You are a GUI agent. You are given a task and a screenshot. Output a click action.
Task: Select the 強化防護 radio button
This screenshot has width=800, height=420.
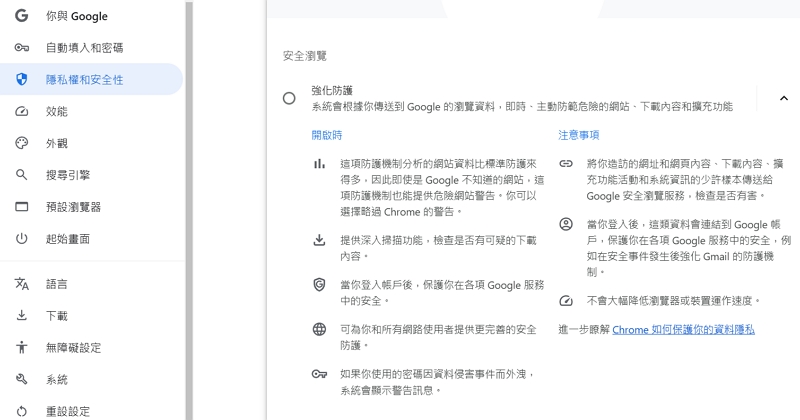click(x=289, y=98)
